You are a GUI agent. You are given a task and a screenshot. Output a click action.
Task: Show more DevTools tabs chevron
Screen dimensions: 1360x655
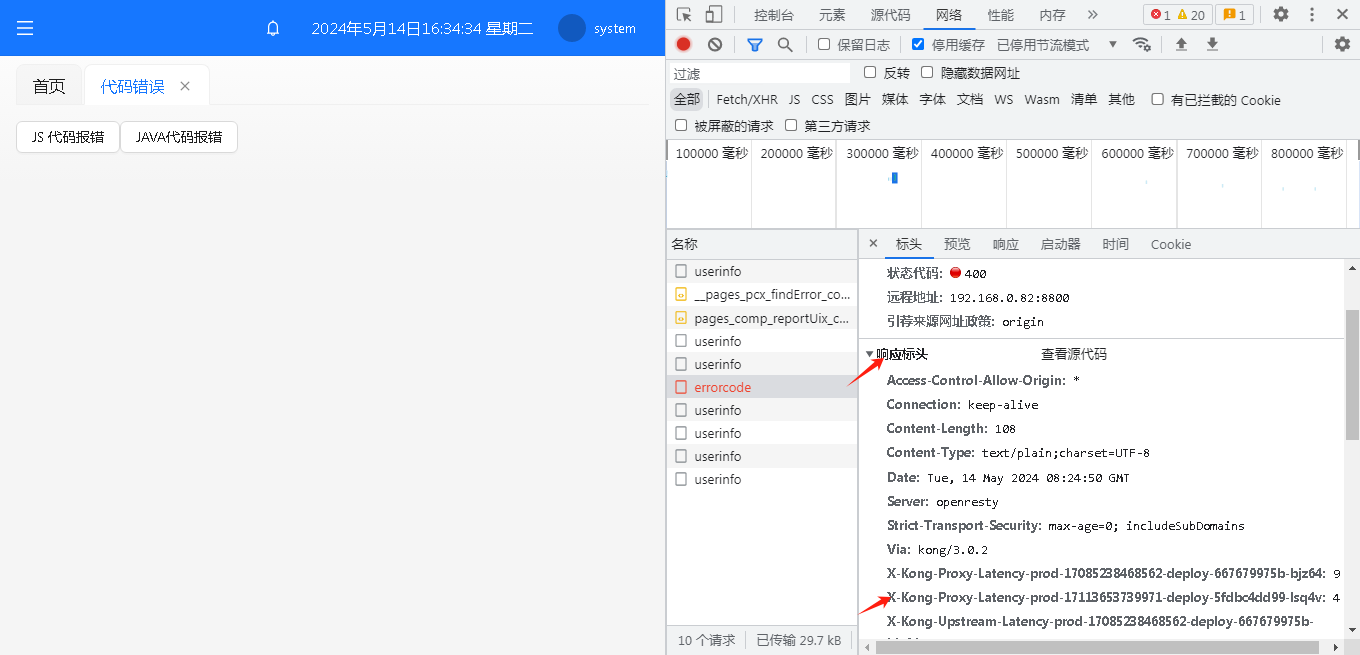1092,14
